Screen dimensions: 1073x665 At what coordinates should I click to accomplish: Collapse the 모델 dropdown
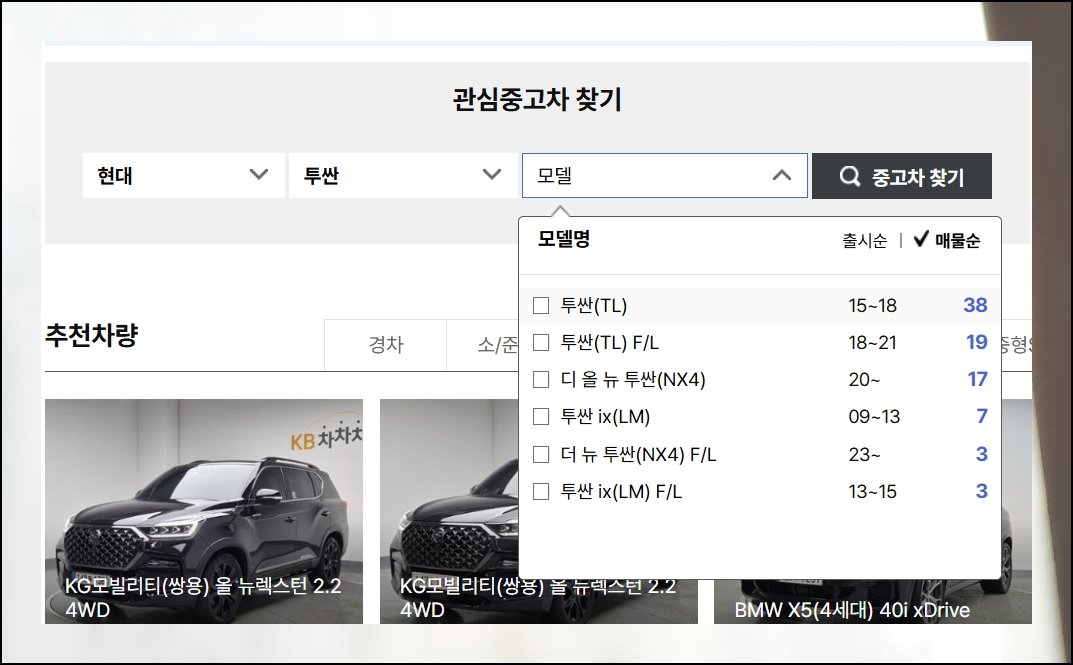pyautogui.click(x=664, y=176)
